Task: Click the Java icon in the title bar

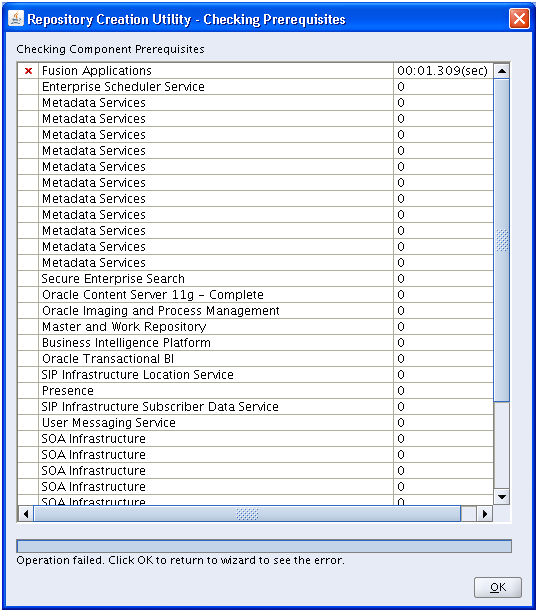Action: coord(16,18)
